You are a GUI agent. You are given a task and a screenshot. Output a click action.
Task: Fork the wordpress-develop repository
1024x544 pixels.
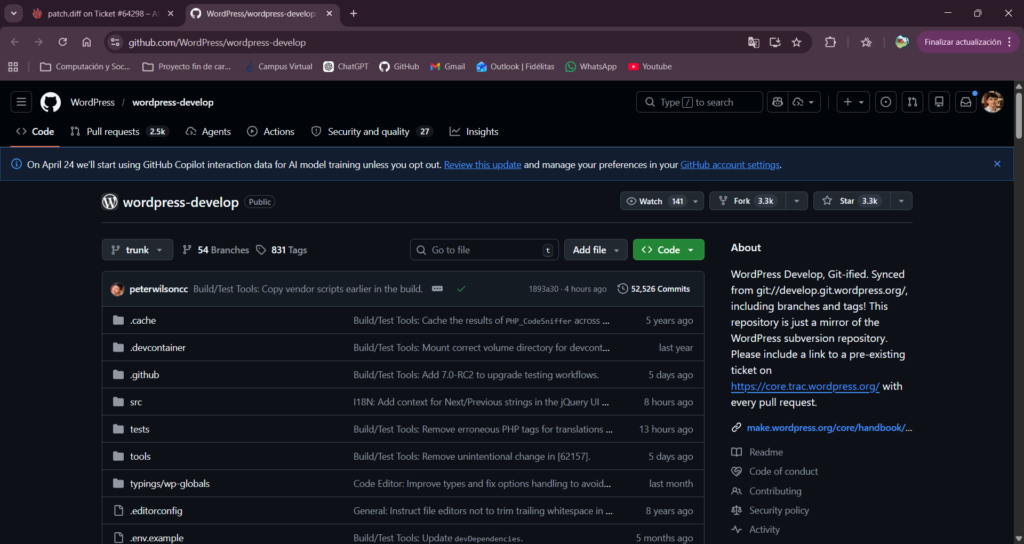point(747,201)
